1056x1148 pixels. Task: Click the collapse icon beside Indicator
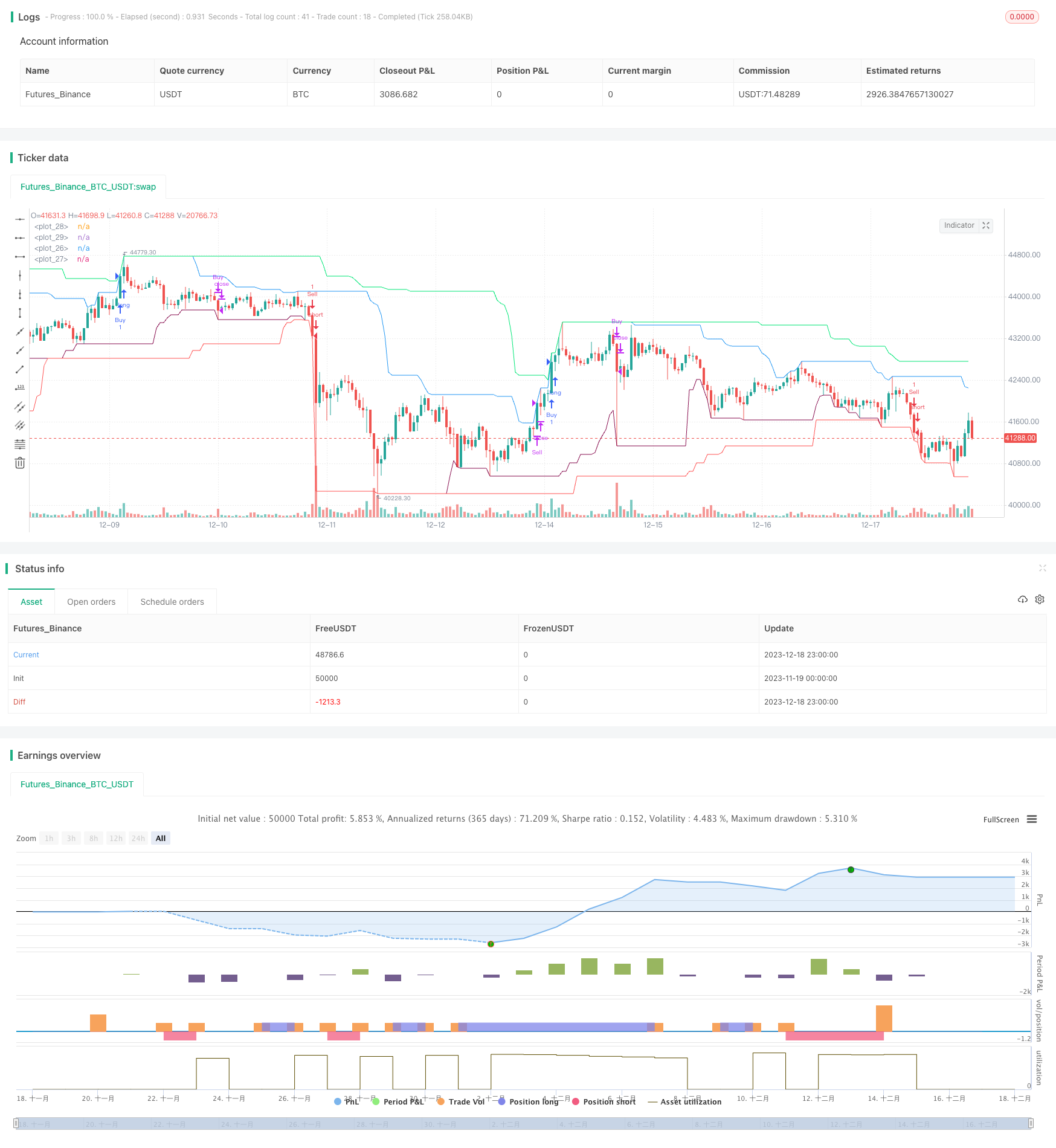click(x=986, y=225)
